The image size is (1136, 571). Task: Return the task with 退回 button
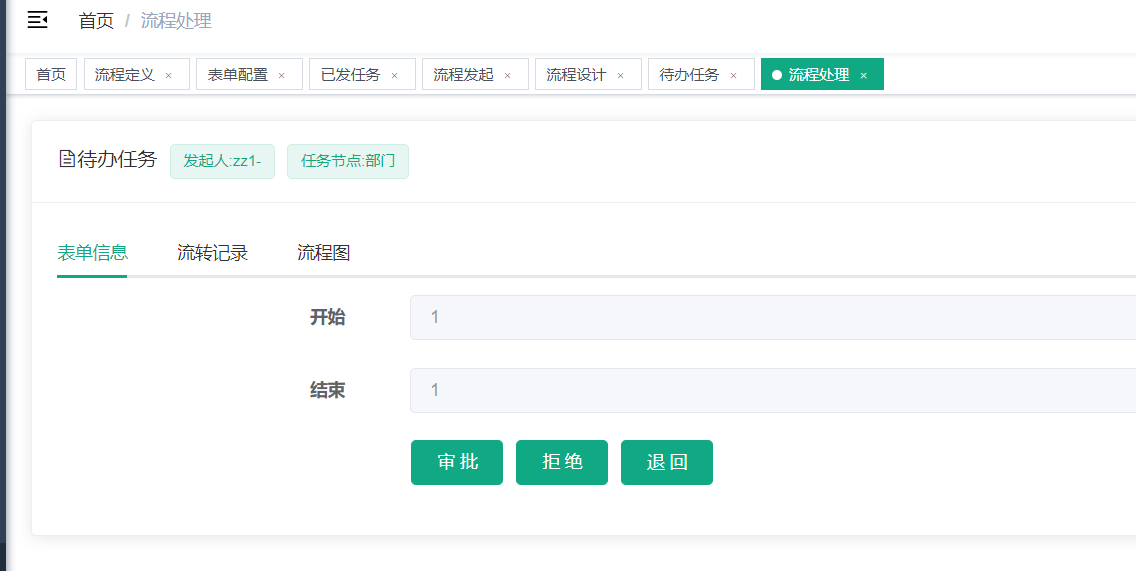(667, 462)
